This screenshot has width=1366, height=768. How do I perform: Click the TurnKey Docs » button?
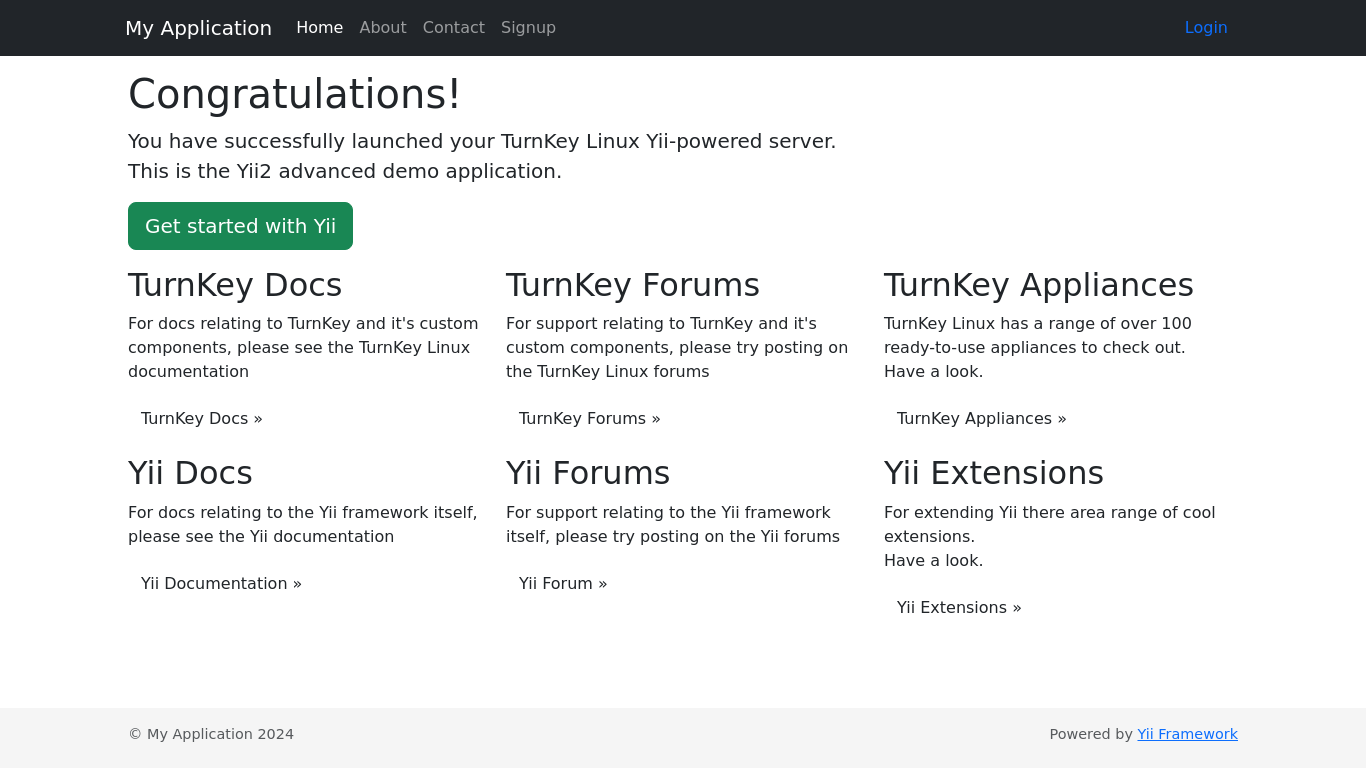click(x=201, y=419)
